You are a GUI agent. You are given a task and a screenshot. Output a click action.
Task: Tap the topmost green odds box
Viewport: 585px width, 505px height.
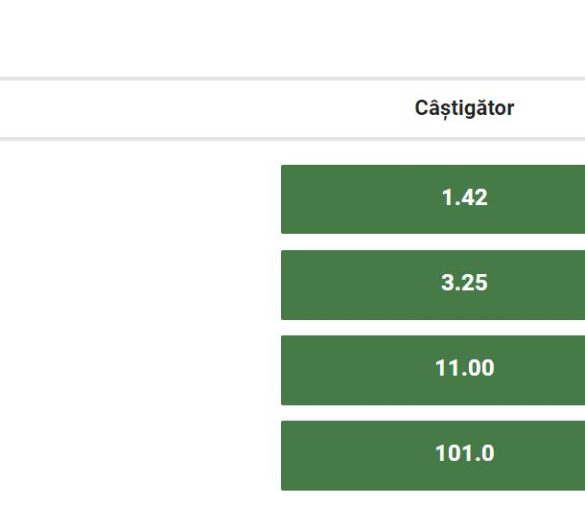[433, 199]
